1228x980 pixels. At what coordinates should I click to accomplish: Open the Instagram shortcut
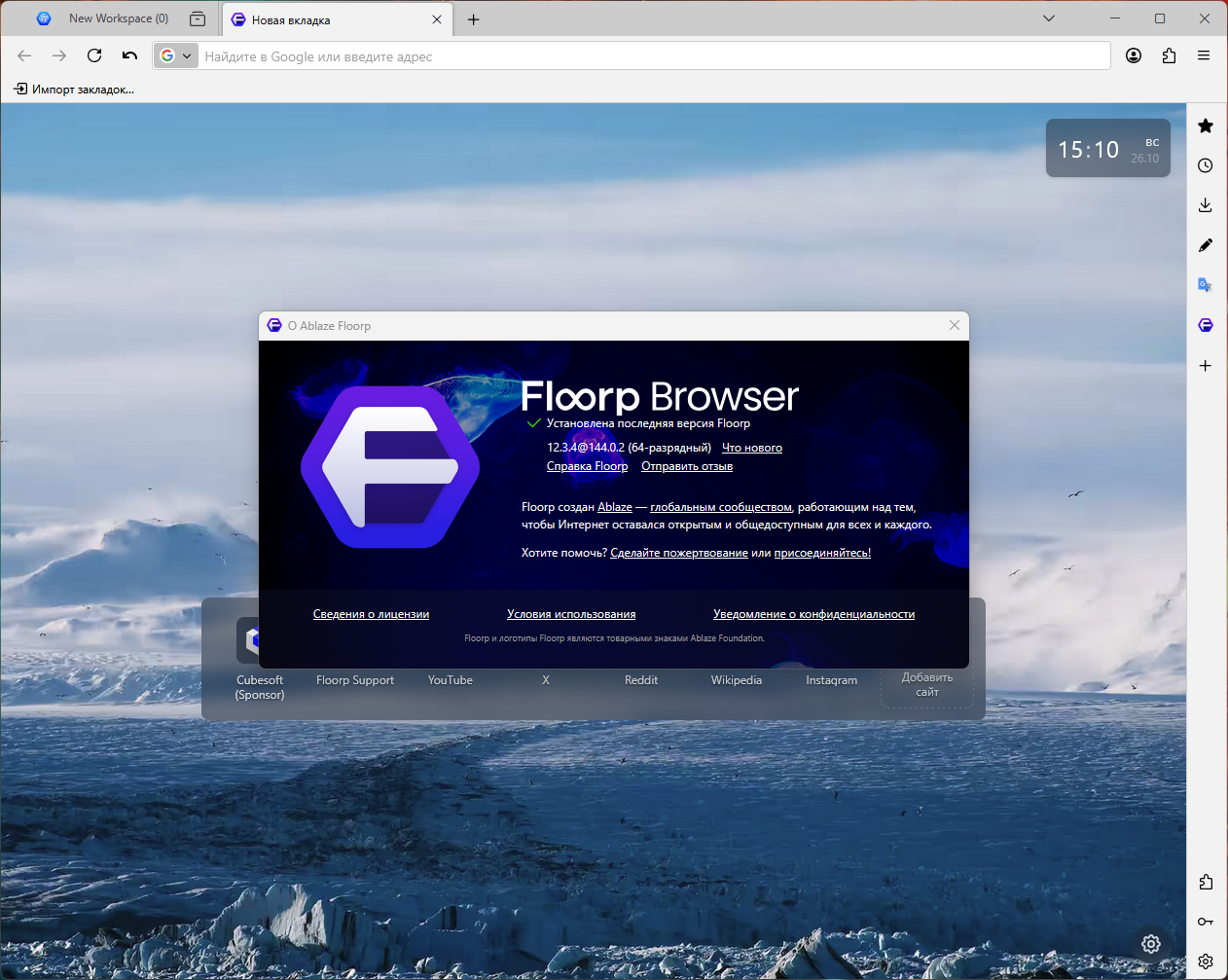(832, 680)
